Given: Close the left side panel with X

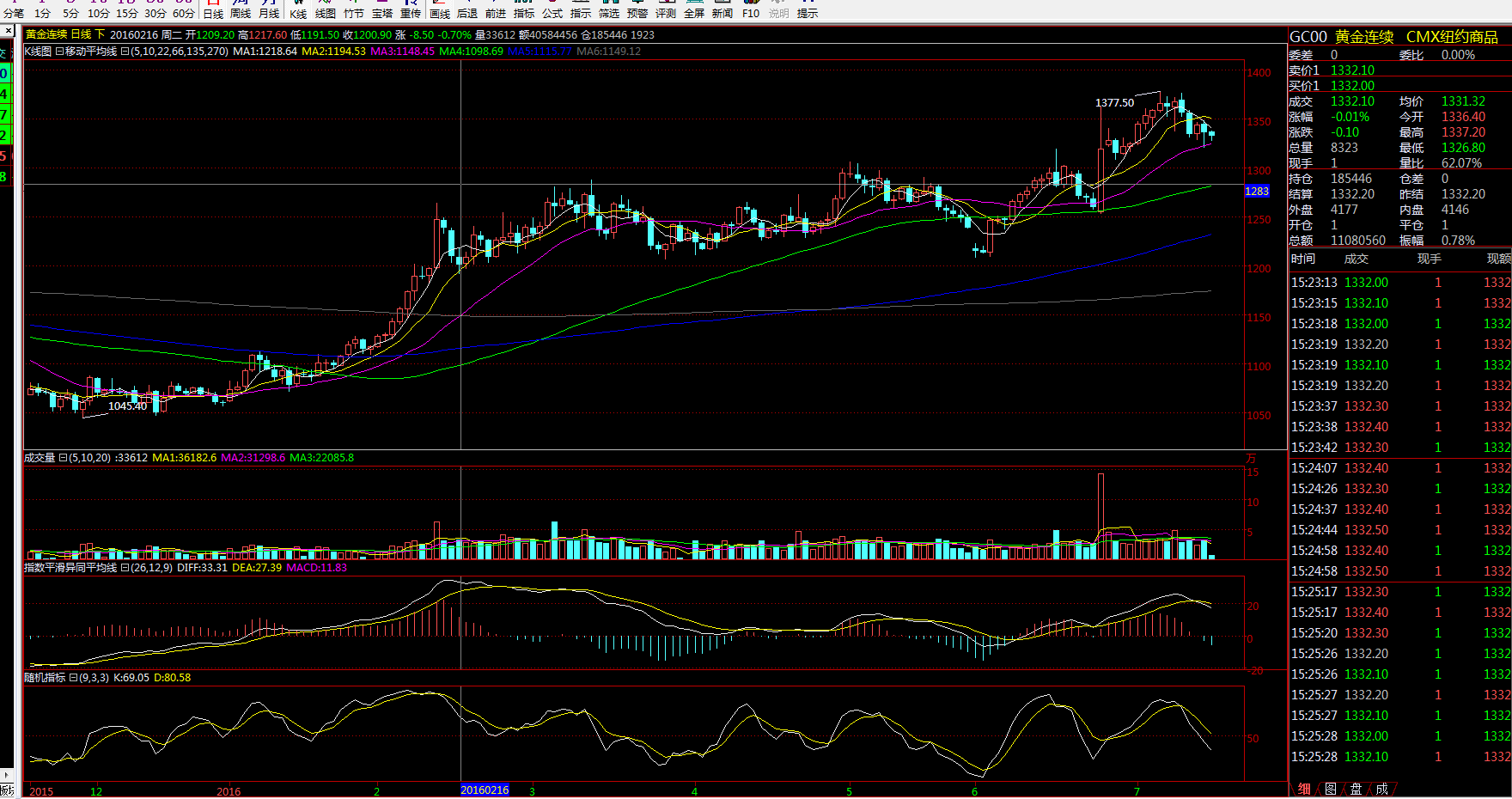Looking at the screenshot, I should 8,31.
